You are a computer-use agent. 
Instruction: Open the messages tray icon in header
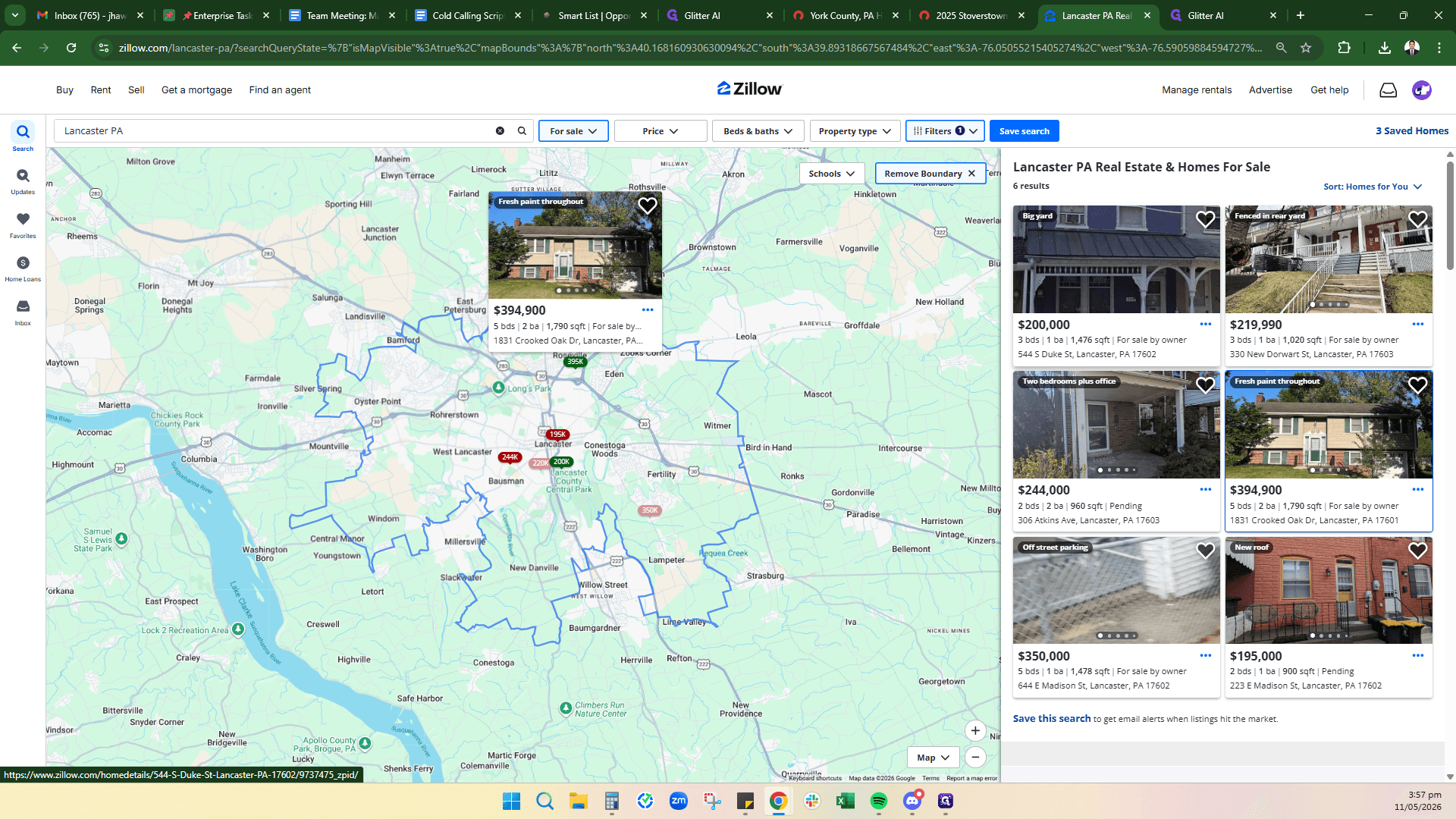pos(1388,90)
